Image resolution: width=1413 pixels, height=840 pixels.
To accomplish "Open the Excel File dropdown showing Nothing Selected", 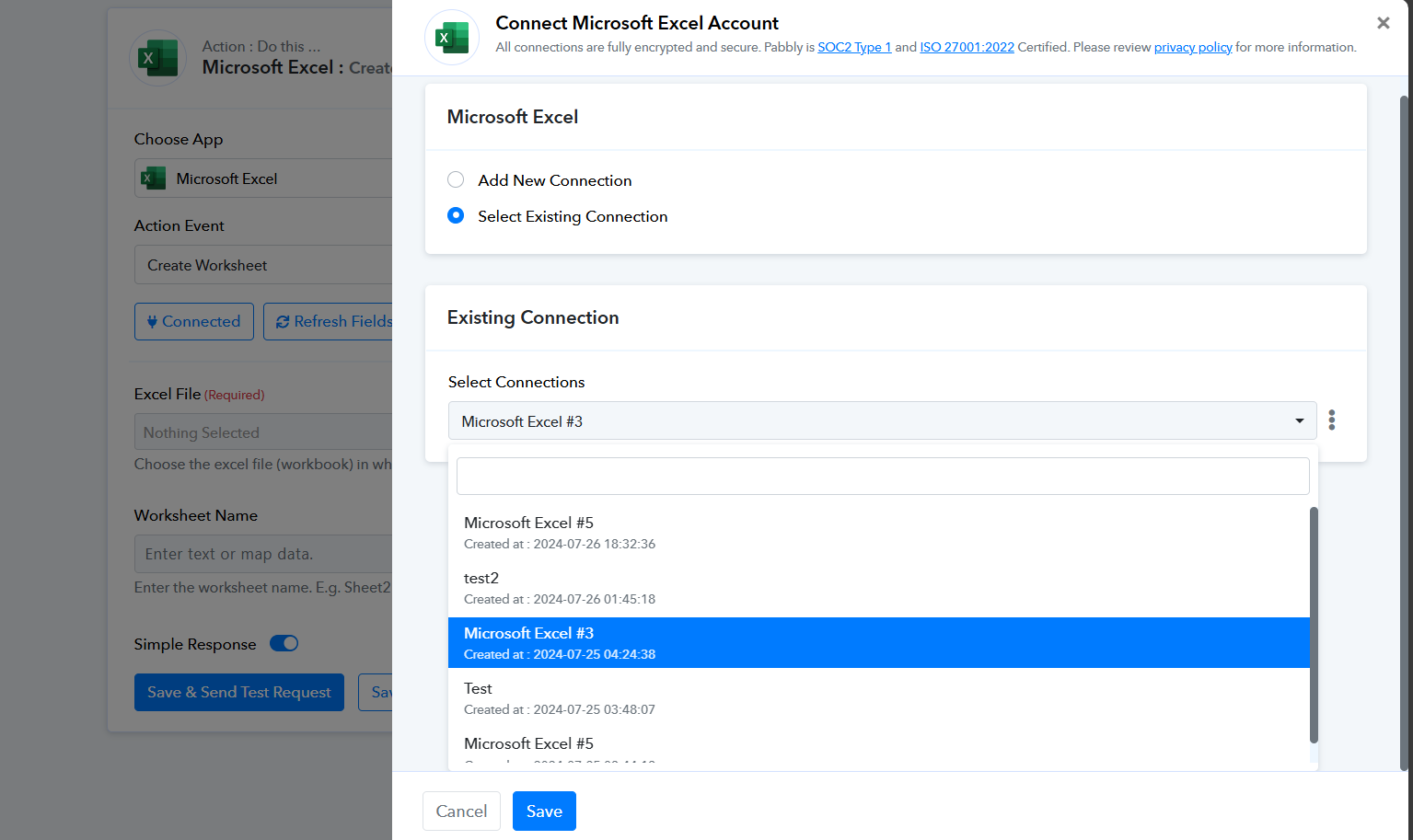I will click(263, 432).
